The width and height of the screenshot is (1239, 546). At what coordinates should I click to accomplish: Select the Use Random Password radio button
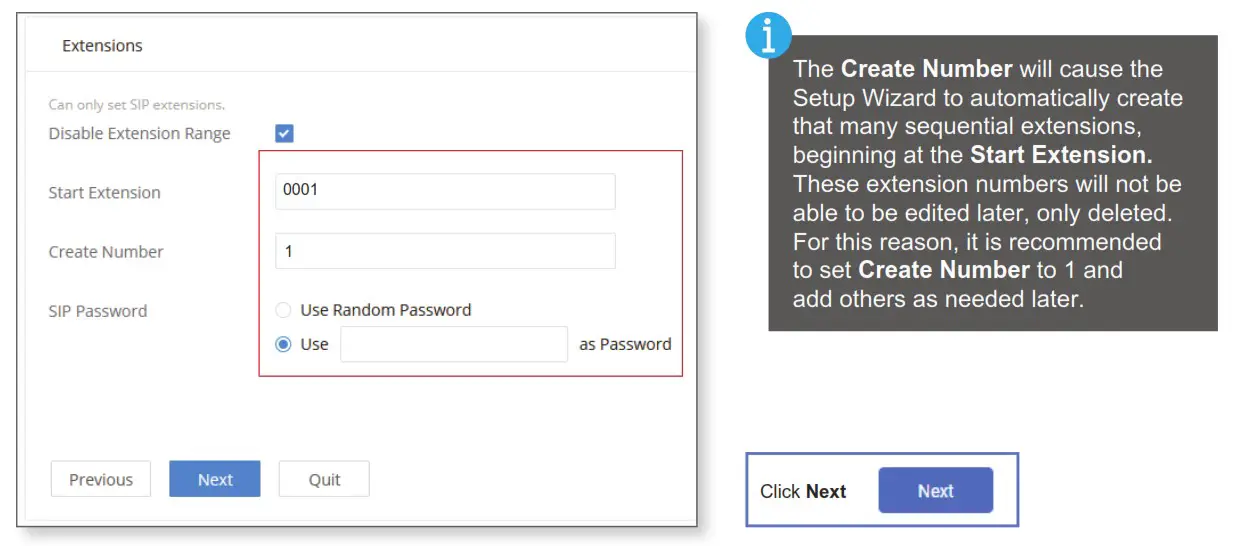click(x=284, y=310)
